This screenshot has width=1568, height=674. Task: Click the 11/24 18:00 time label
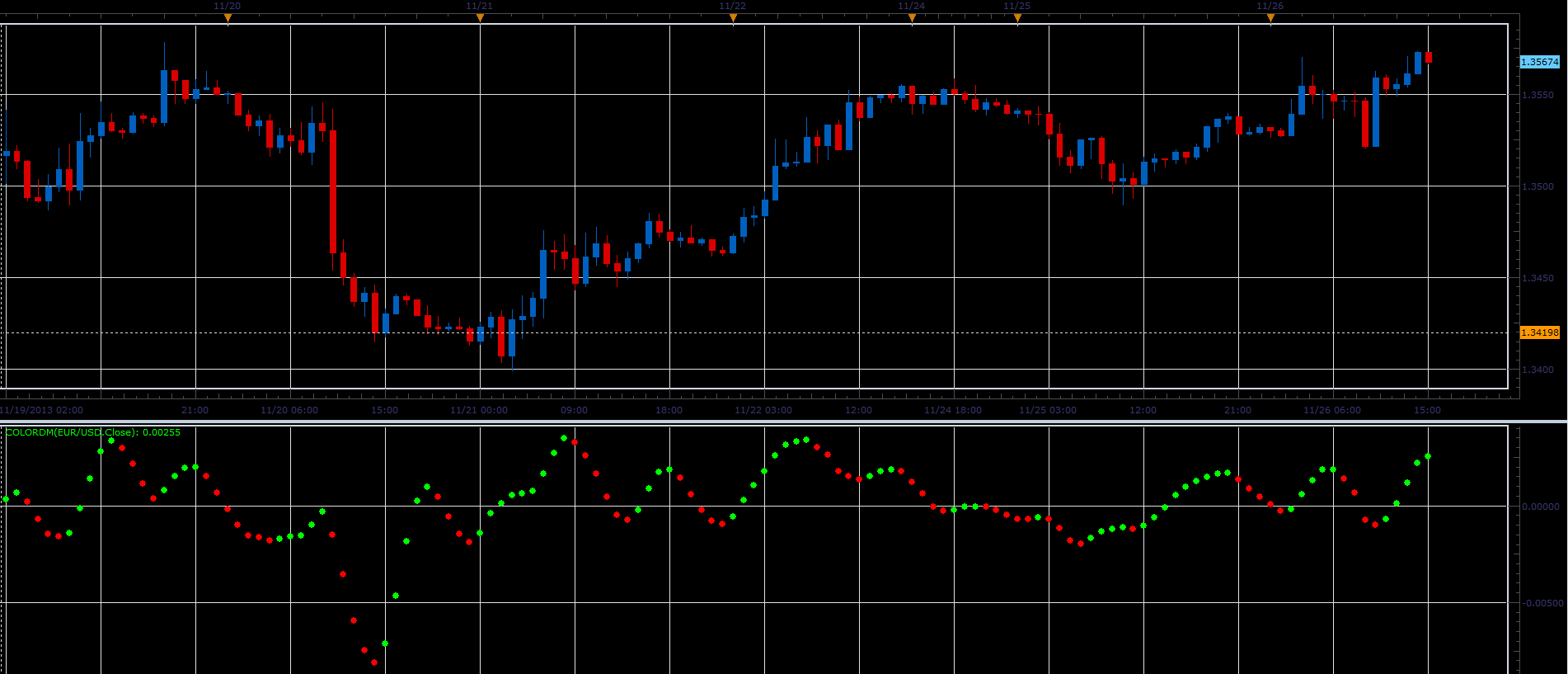coord(953,410)
